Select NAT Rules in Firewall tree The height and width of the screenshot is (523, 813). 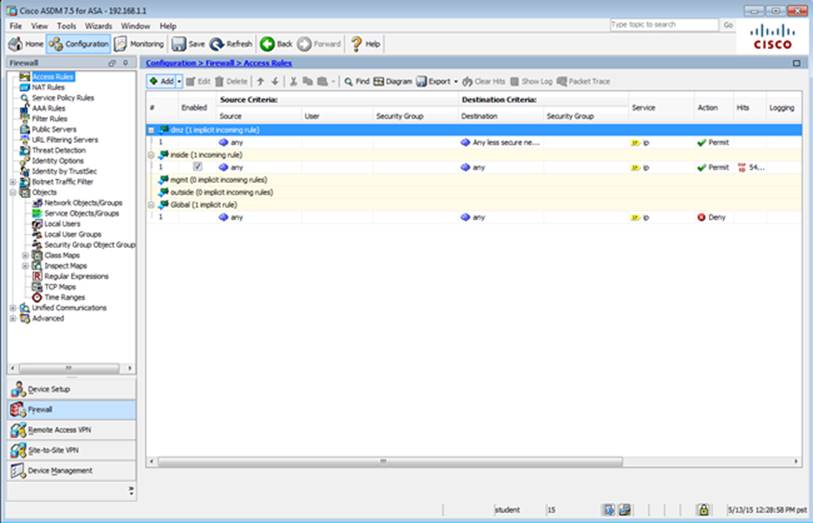tap(48, 87)
